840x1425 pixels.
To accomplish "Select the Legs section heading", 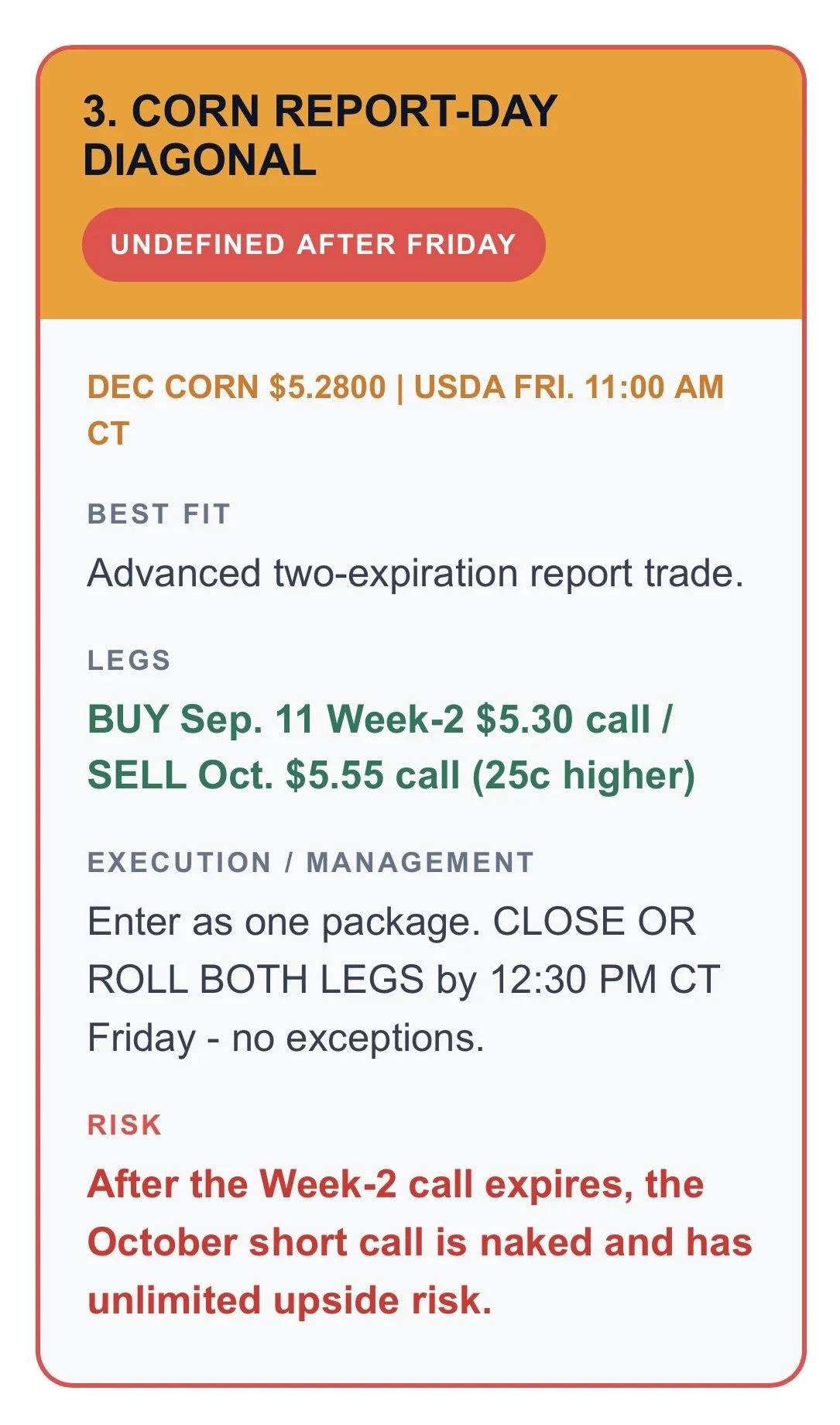I will 129,660.
